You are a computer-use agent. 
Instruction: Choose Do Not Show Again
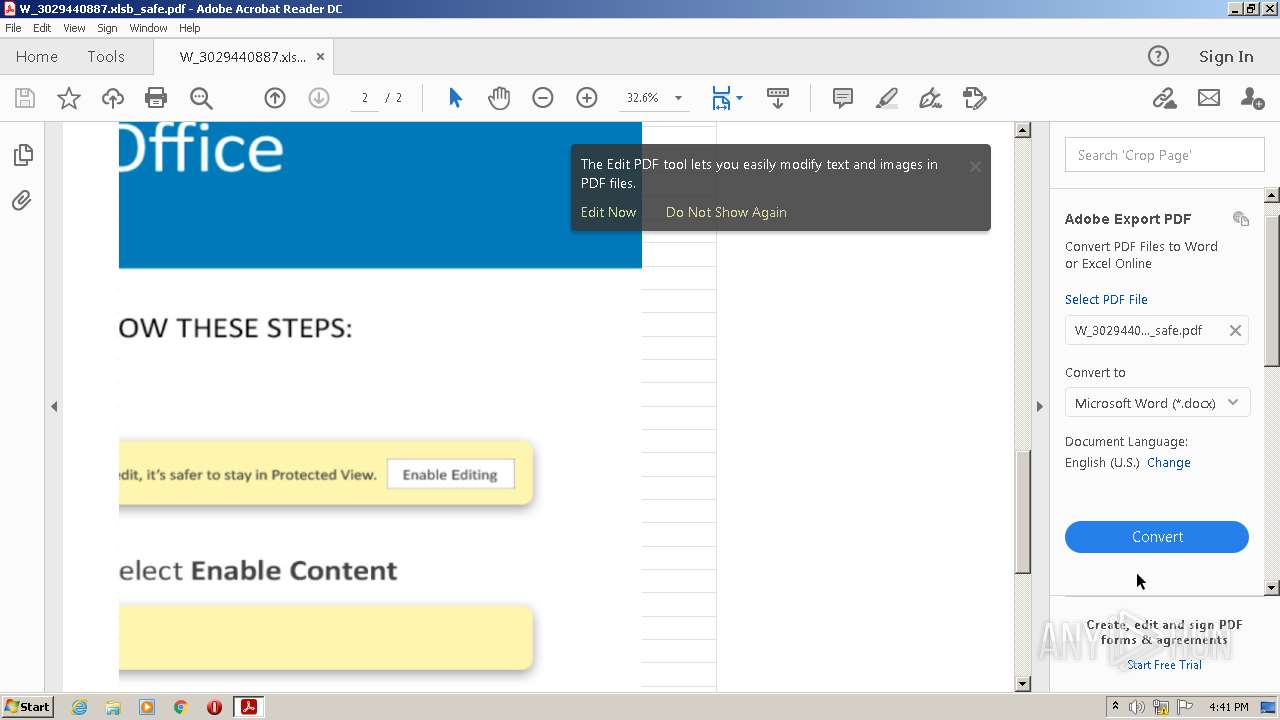click(x=726, y=212)
